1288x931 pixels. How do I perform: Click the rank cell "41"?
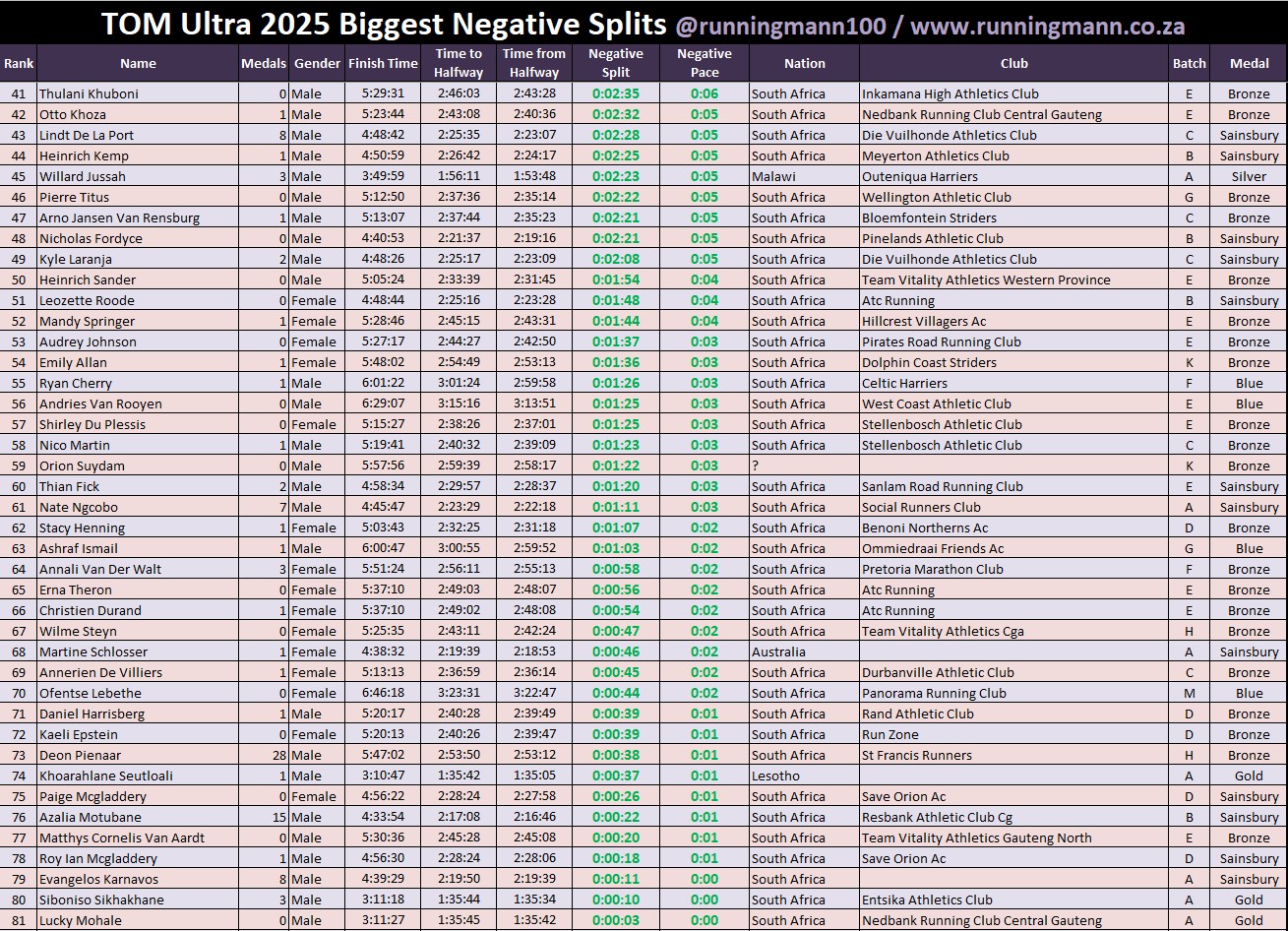click(x=18, y=93)
